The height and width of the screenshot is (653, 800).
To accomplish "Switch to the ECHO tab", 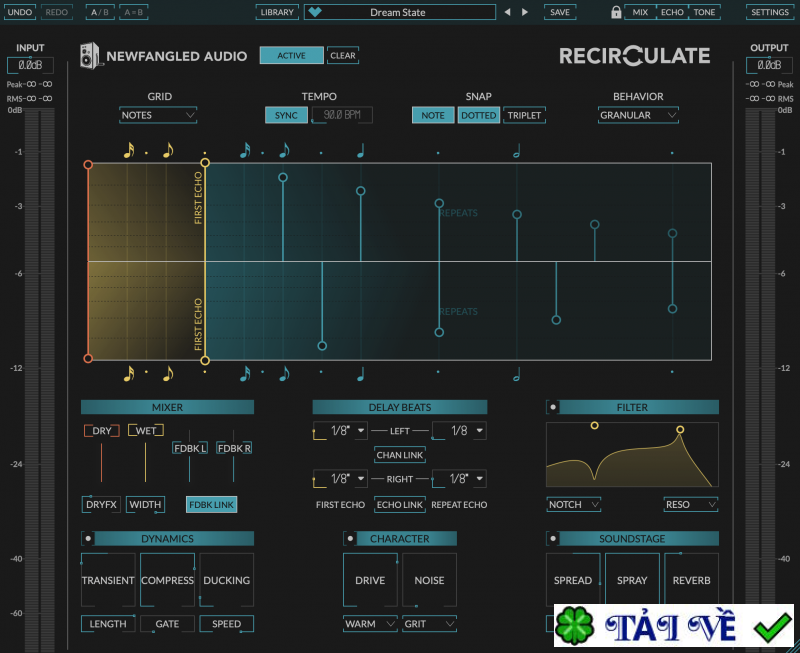I will coord(673,12).
